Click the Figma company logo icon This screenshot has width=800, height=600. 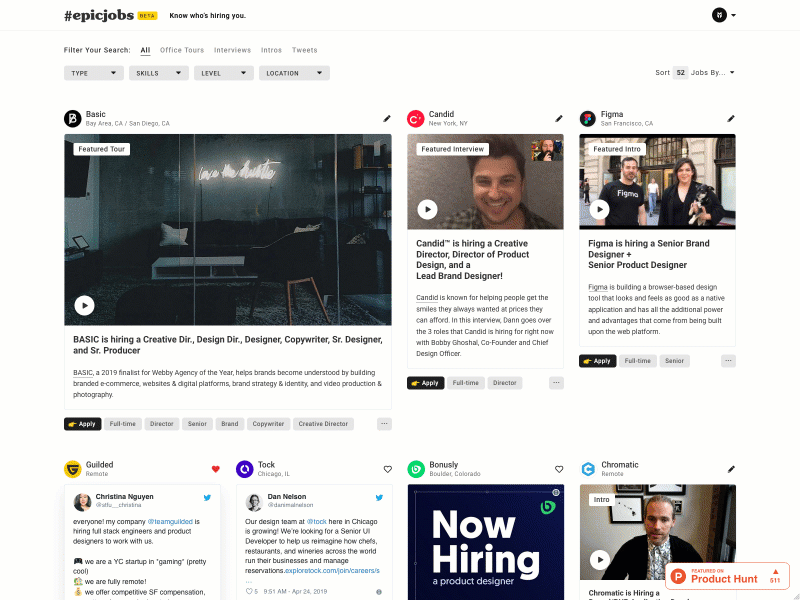(x=587, y=118)
